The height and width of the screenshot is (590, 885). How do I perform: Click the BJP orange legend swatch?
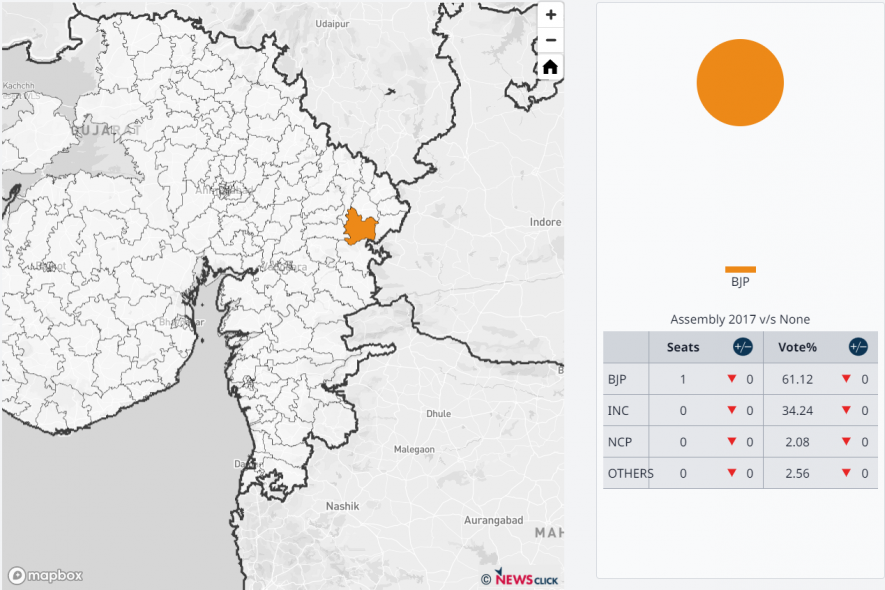pyautogui.click(x=740, y=269)
